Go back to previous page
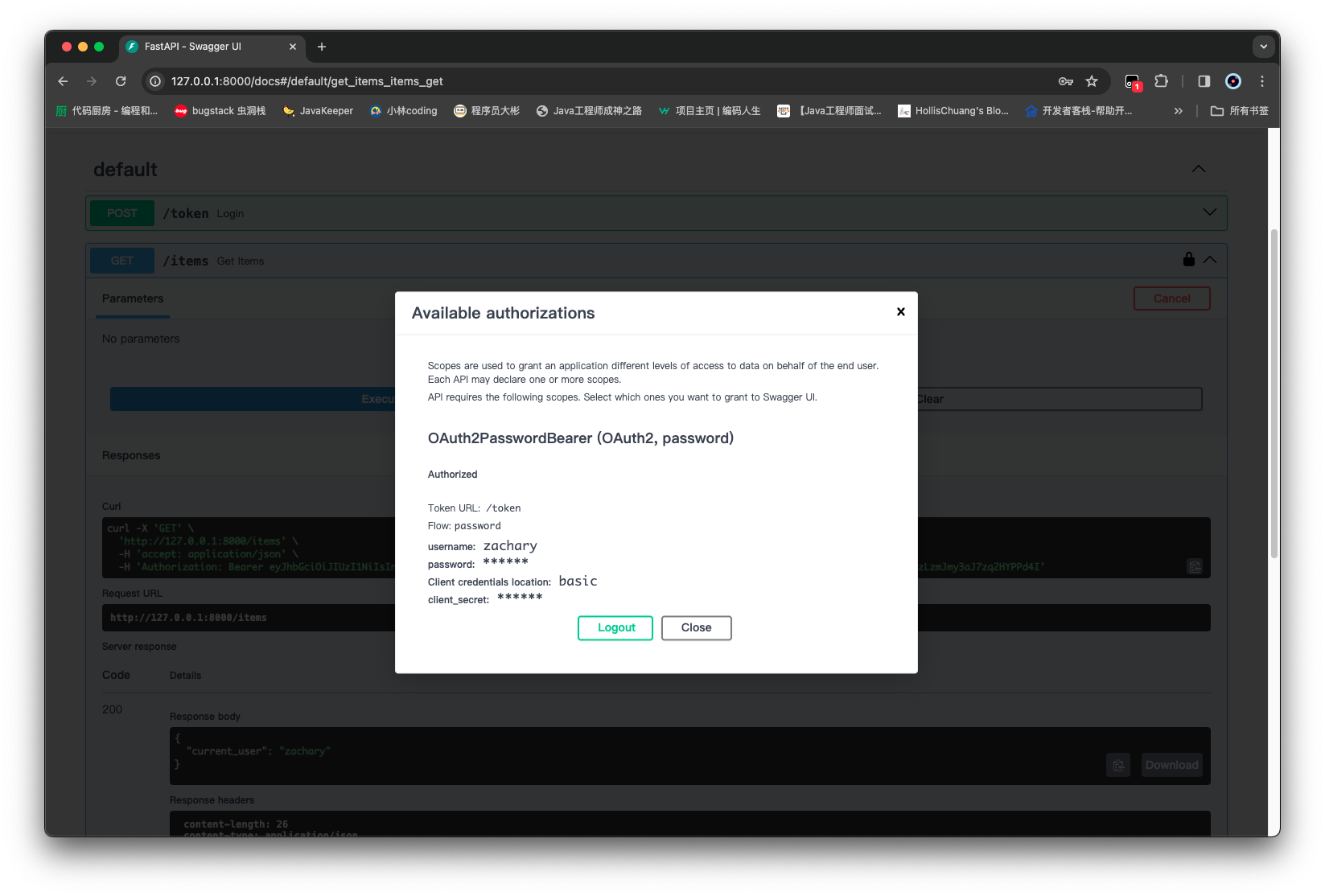The width and height of the screenshot is (1325, 896). pyautogui.click(x=63, y=81)
